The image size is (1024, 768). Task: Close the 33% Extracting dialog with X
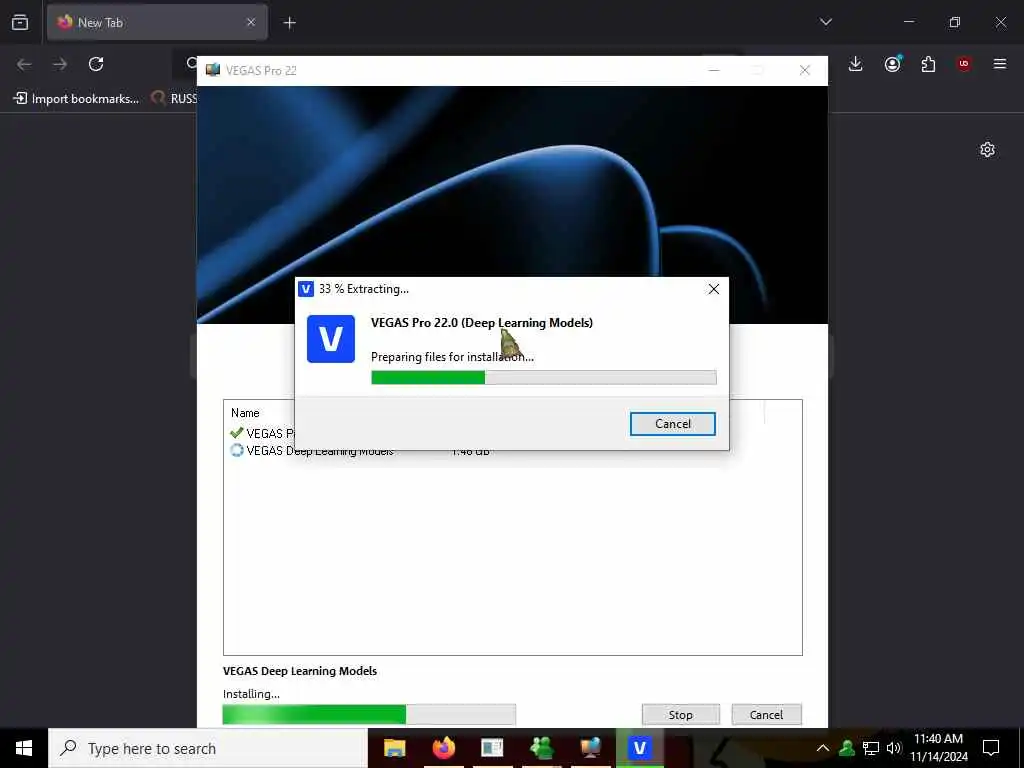pyautogui.click(x=714, y=289)
